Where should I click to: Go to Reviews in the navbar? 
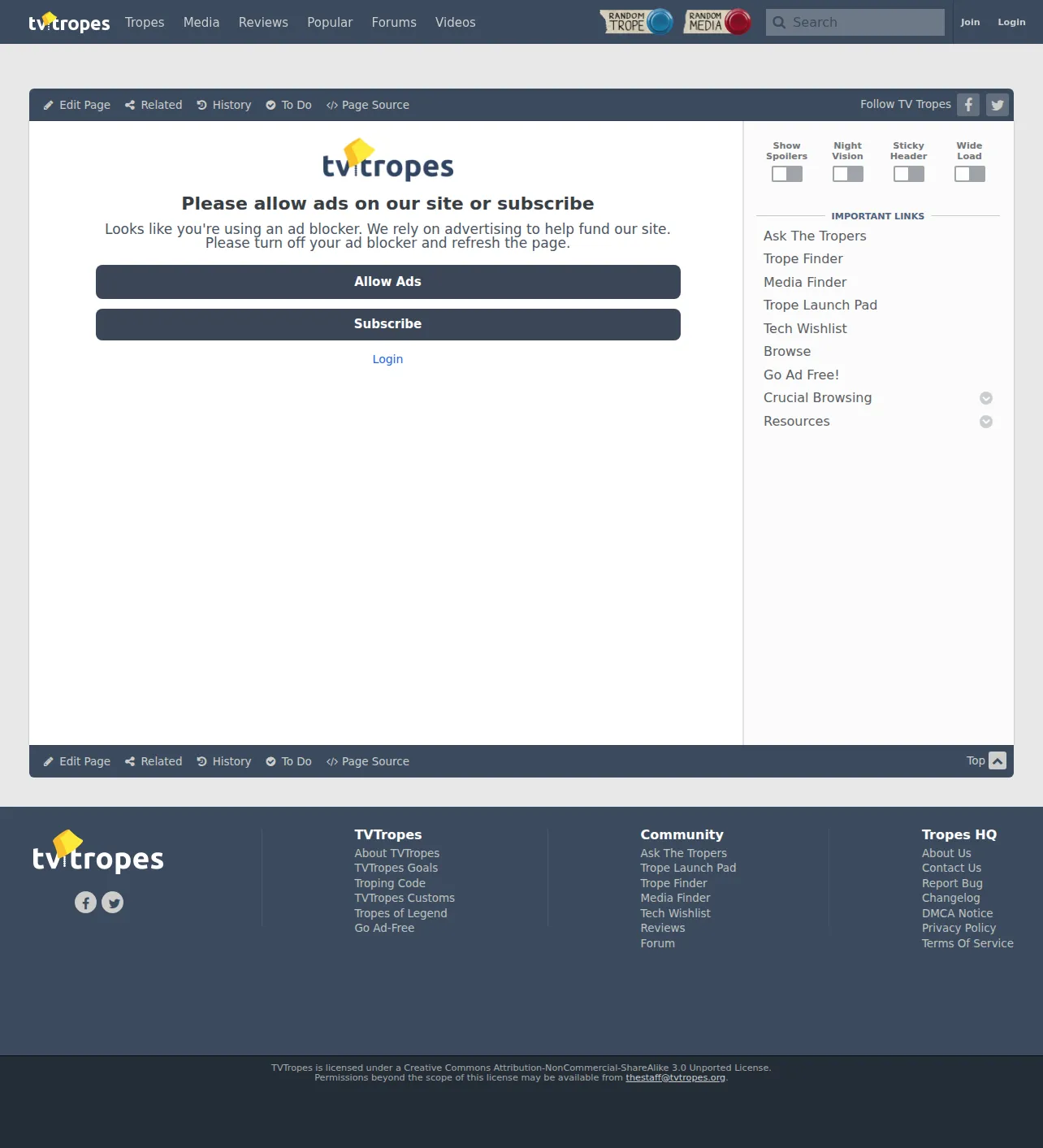263,23
